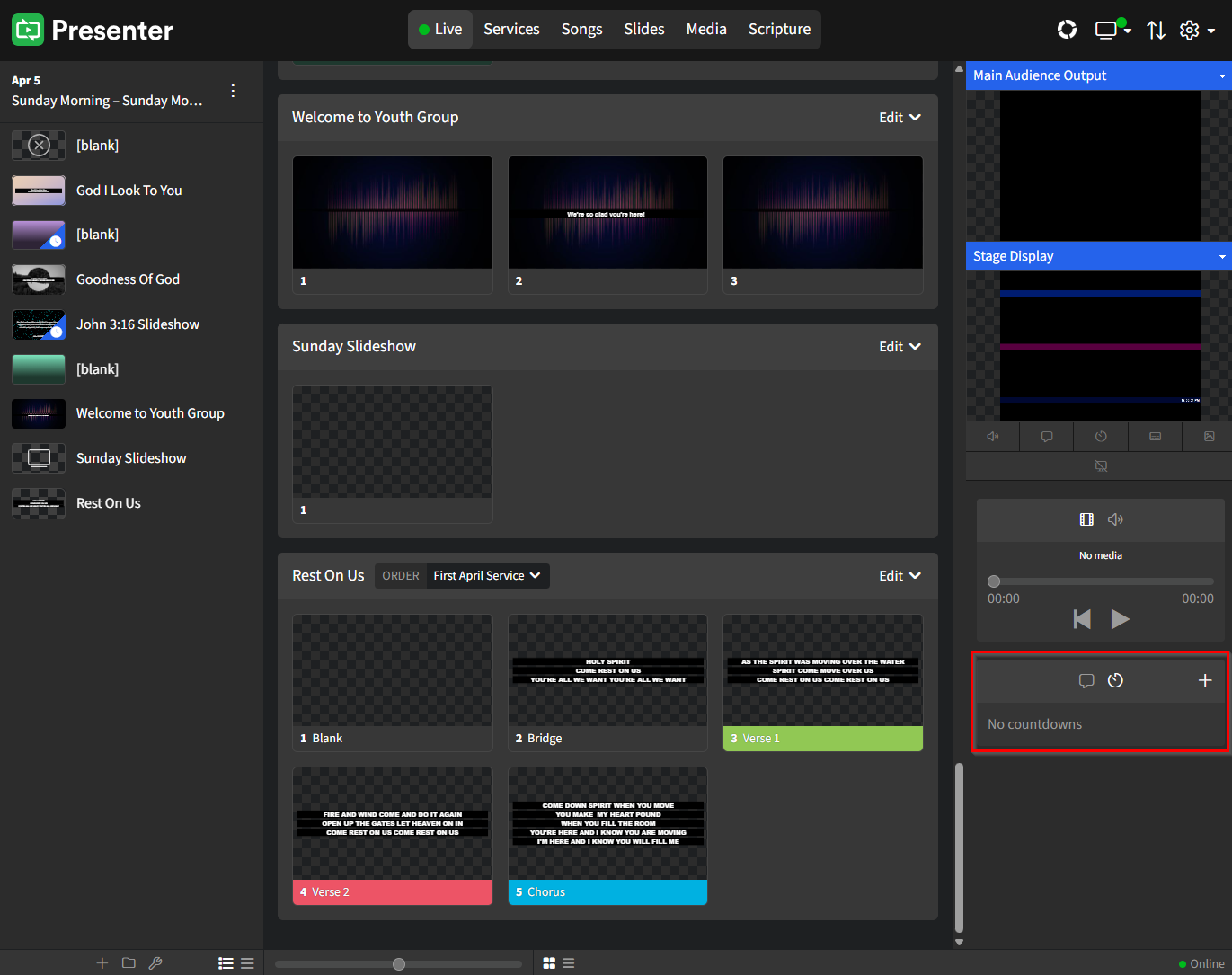Click the wrench icon in the bottom left bar
1232x975 pixels.
tap(155, 962)
